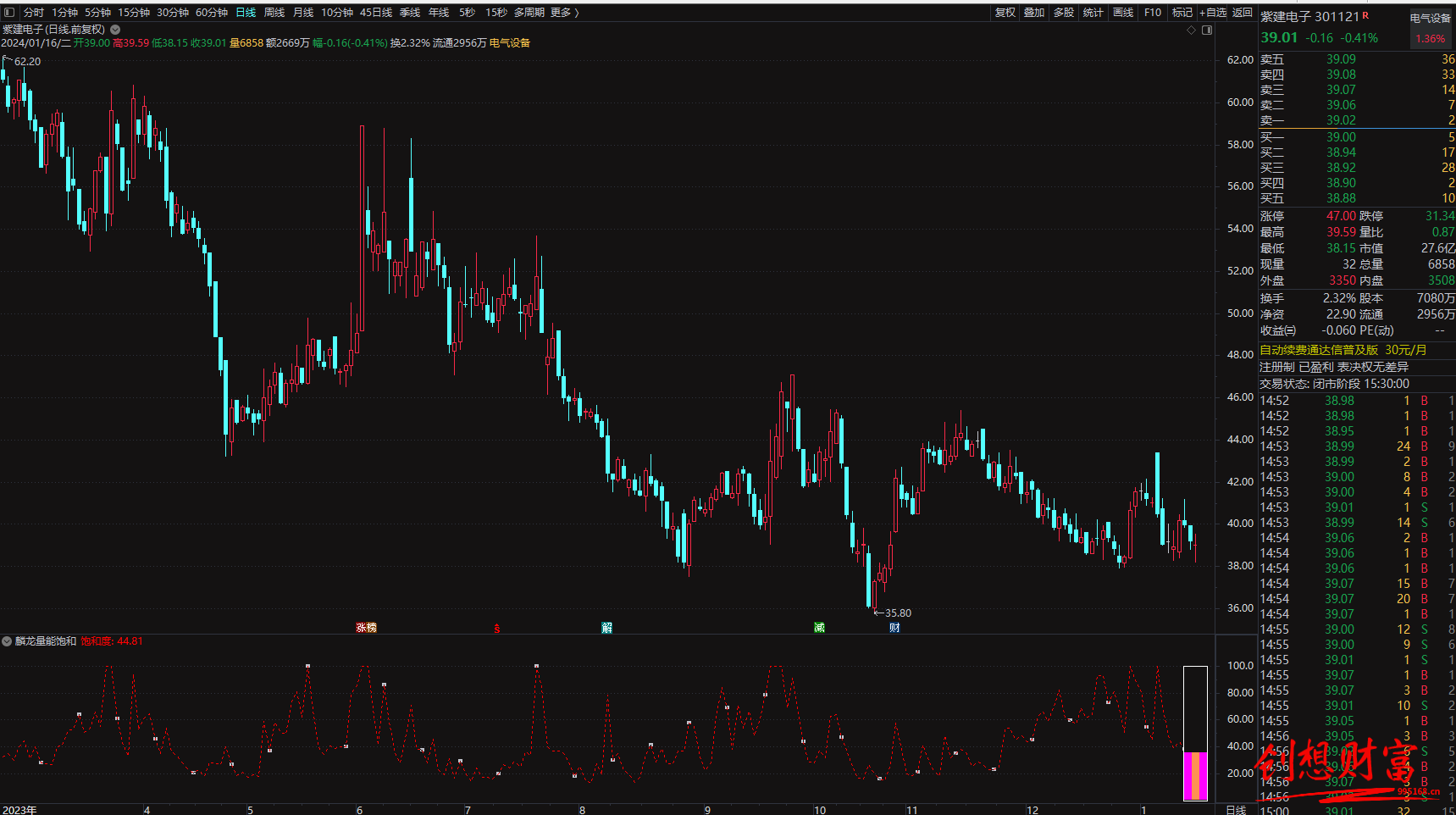Select the 45日线 period tab
Image resolution: width=1456 pixels, height=815 pixels.
coord(376,13)
